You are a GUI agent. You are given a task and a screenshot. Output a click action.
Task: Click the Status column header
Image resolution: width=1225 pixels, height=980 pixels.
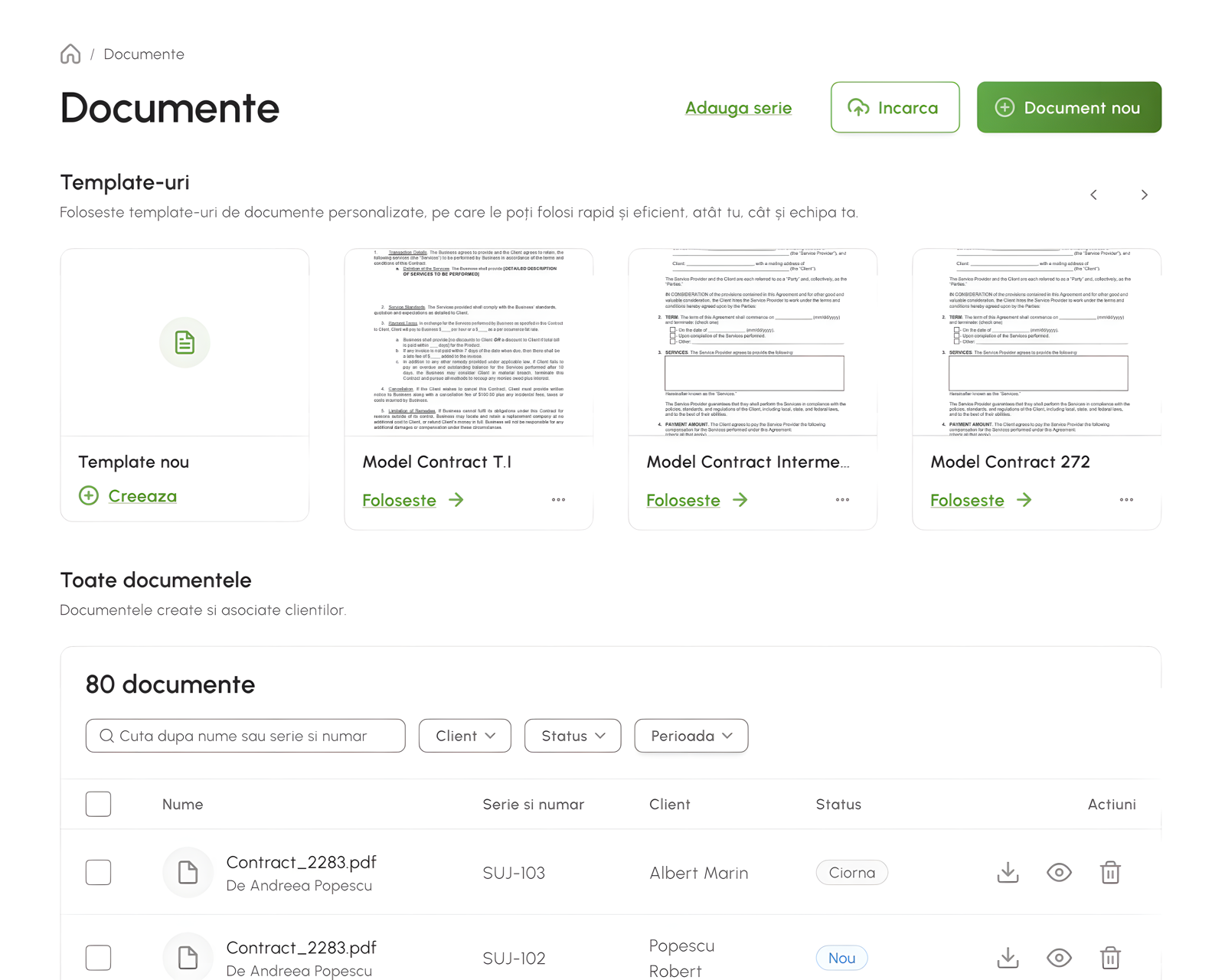click(x=838, y=805)
